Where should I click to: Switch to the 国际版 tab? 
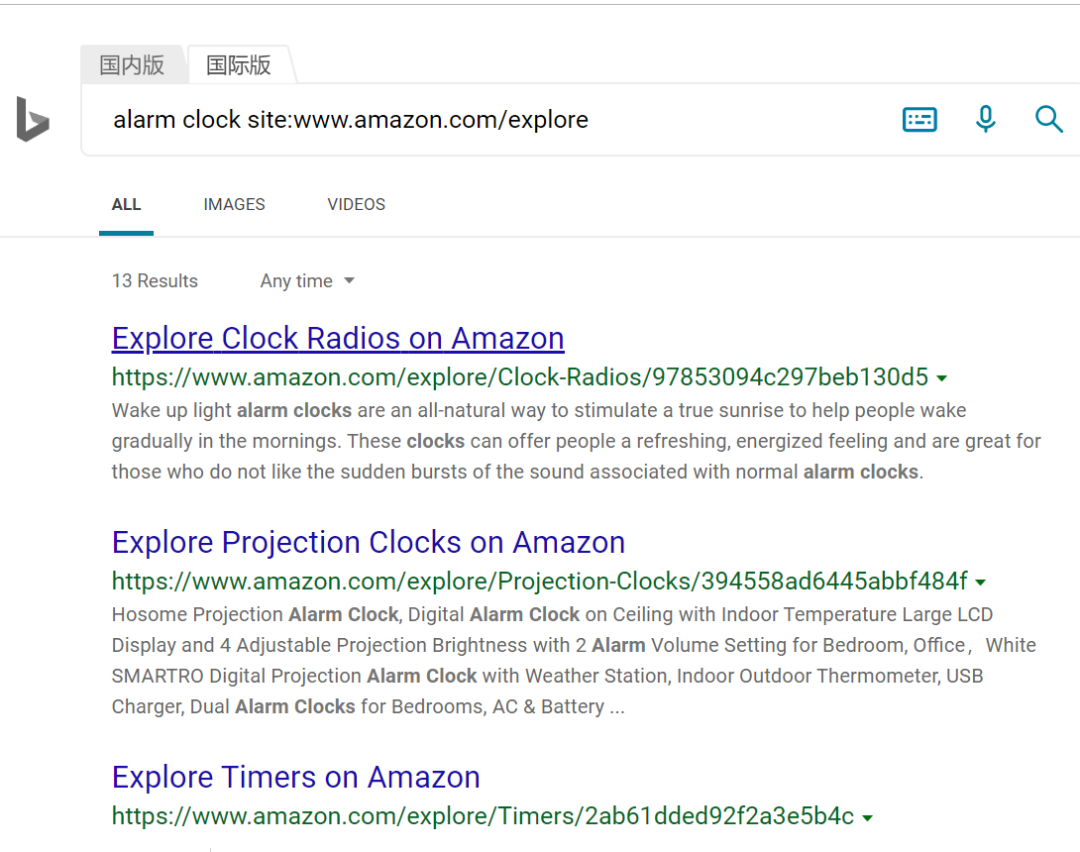240,65
